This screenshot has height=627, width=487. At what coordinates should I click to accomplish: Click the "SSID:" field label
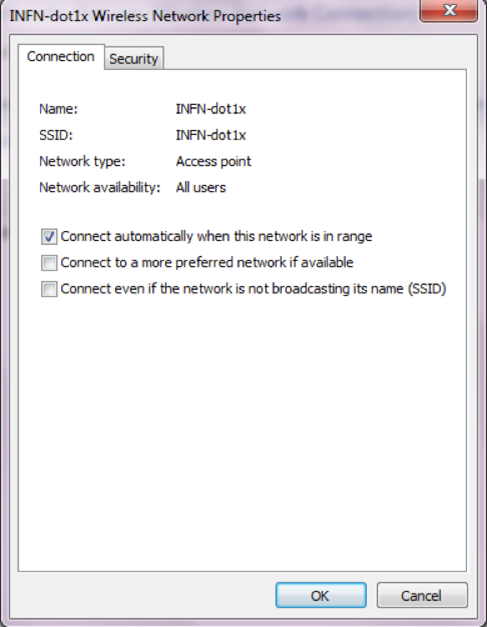56,135
